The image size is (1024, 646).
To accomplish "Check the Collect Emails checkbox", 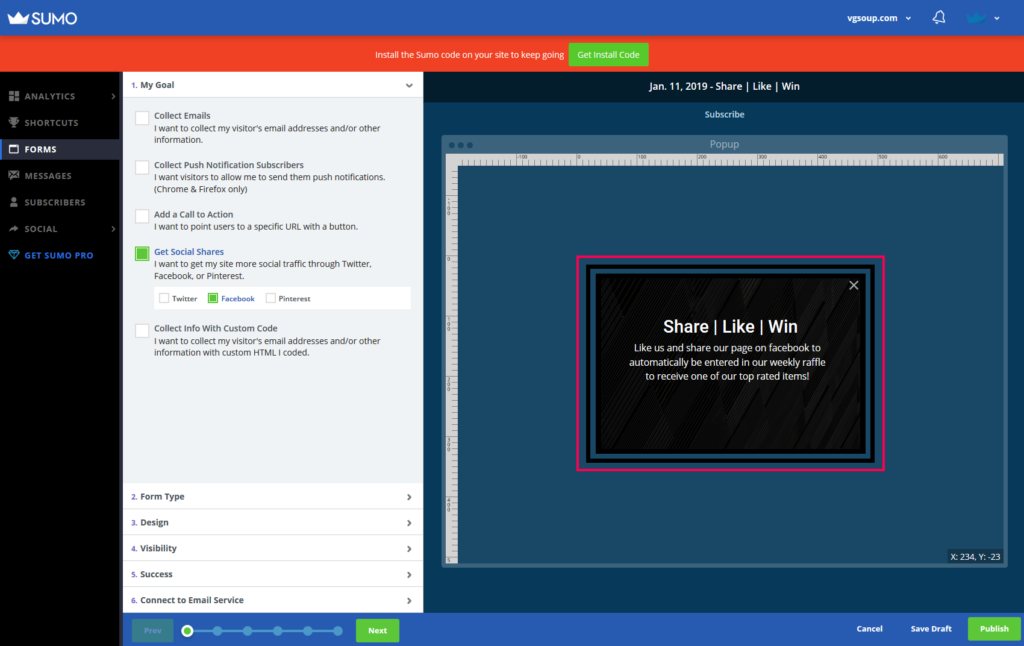I will (x=142, y=118).
